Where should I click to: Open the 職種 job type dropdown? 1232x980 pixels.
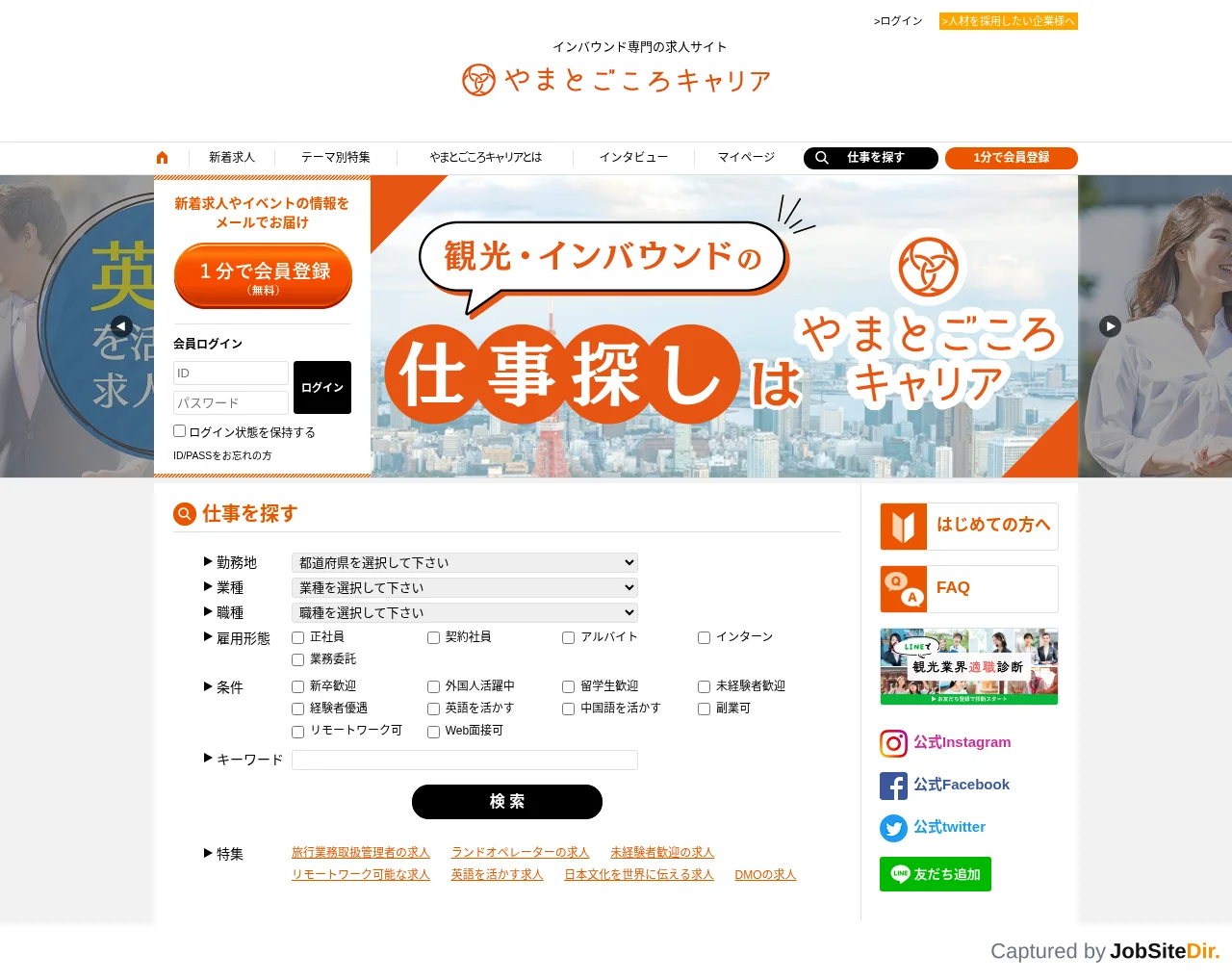[x=465, y=612]
